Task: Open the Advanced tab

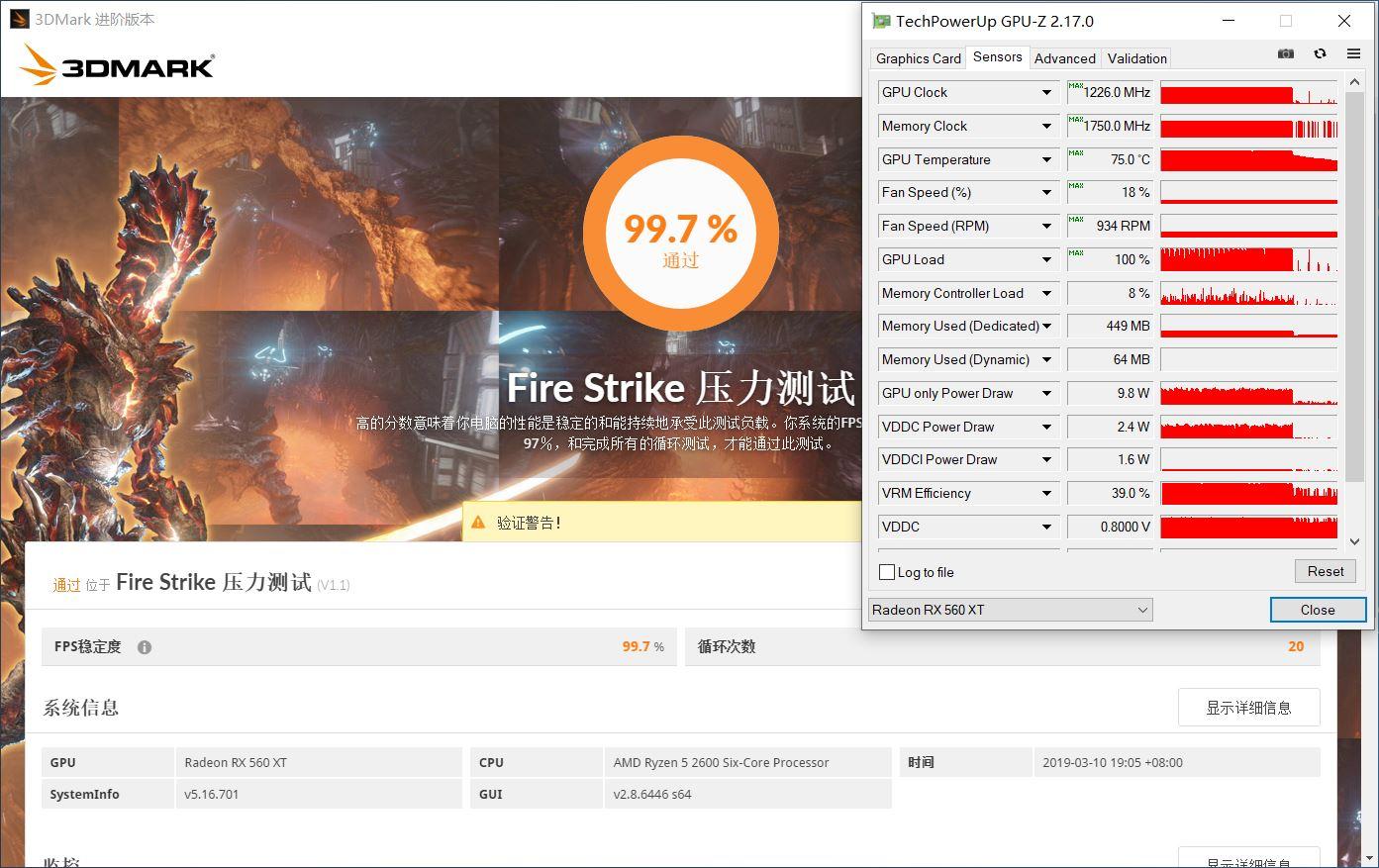Action: [1064, 58]
